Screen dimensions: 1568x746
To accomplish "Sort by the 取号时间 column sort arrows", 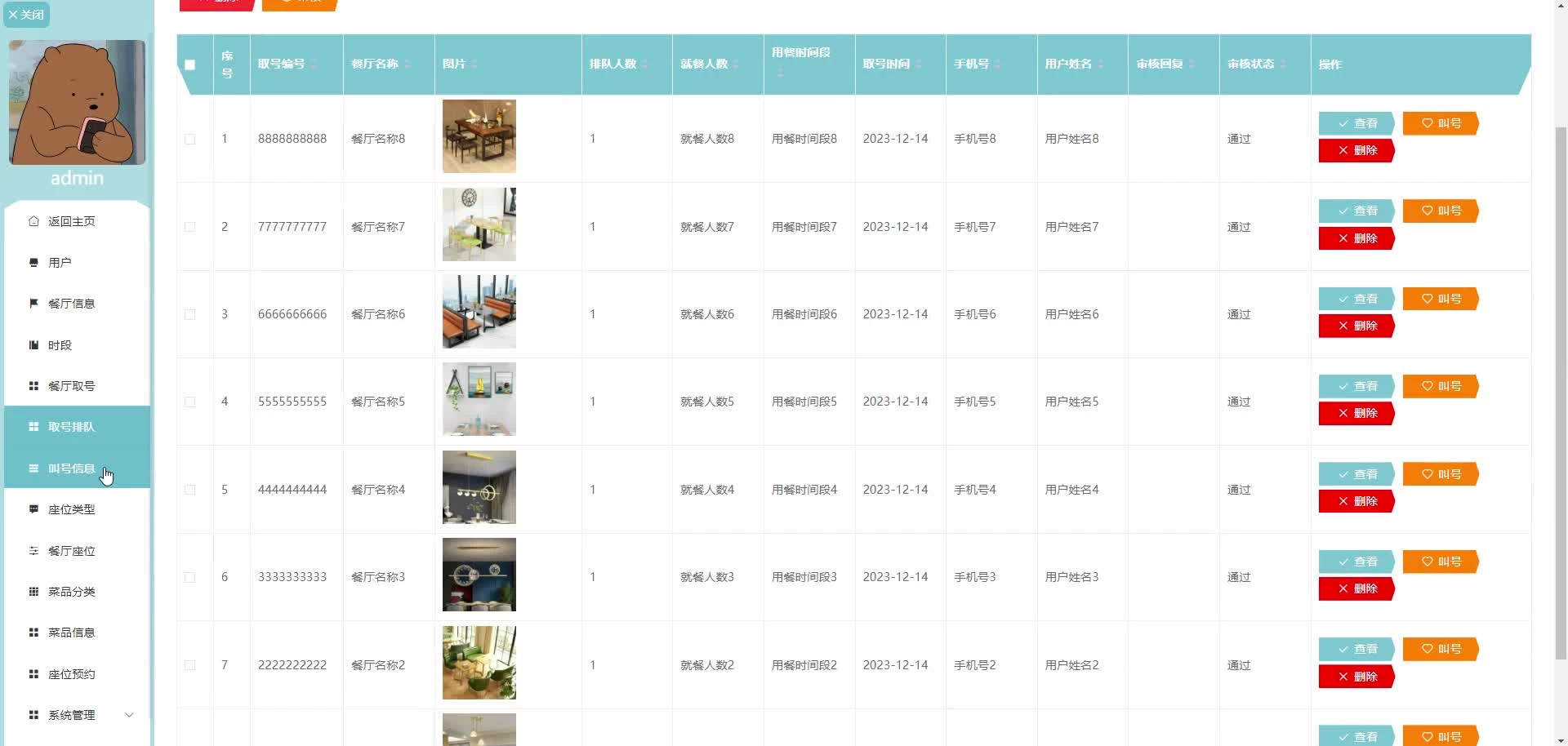I will [919, 64].
